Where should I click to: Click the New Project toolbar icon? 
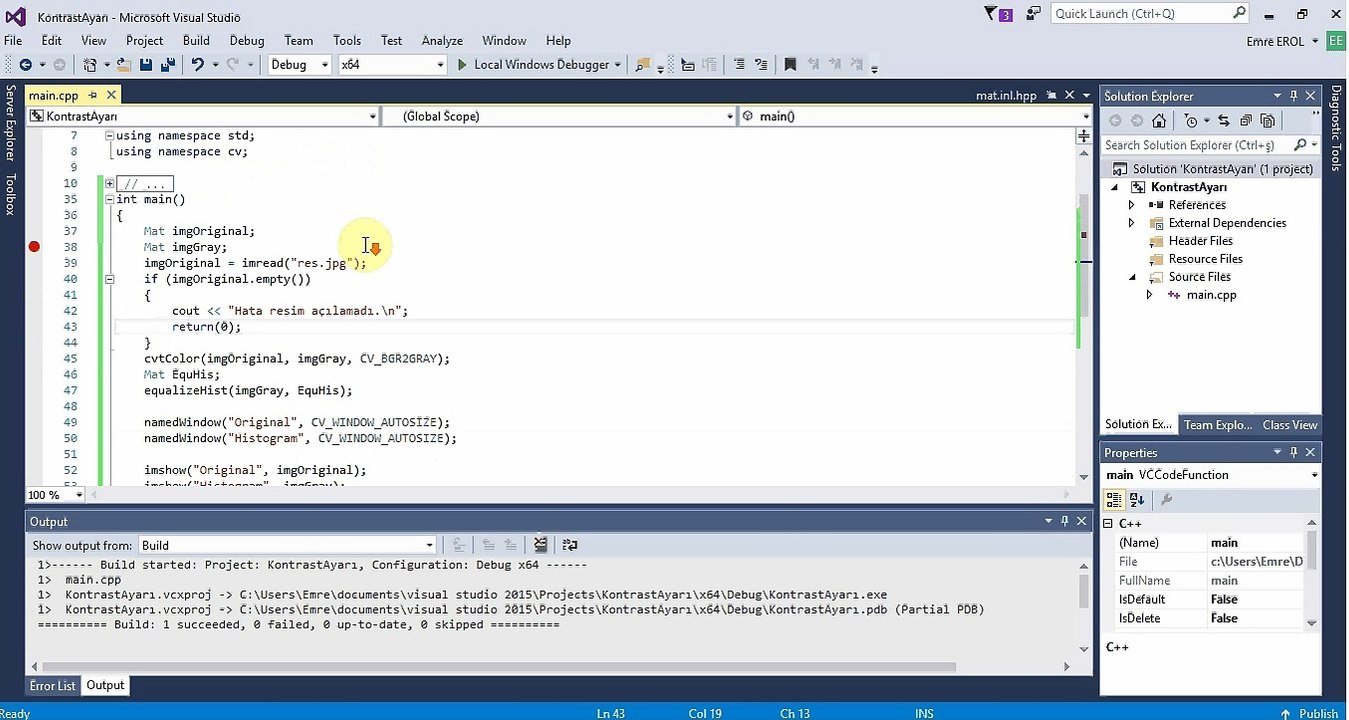tap(90, 65)
